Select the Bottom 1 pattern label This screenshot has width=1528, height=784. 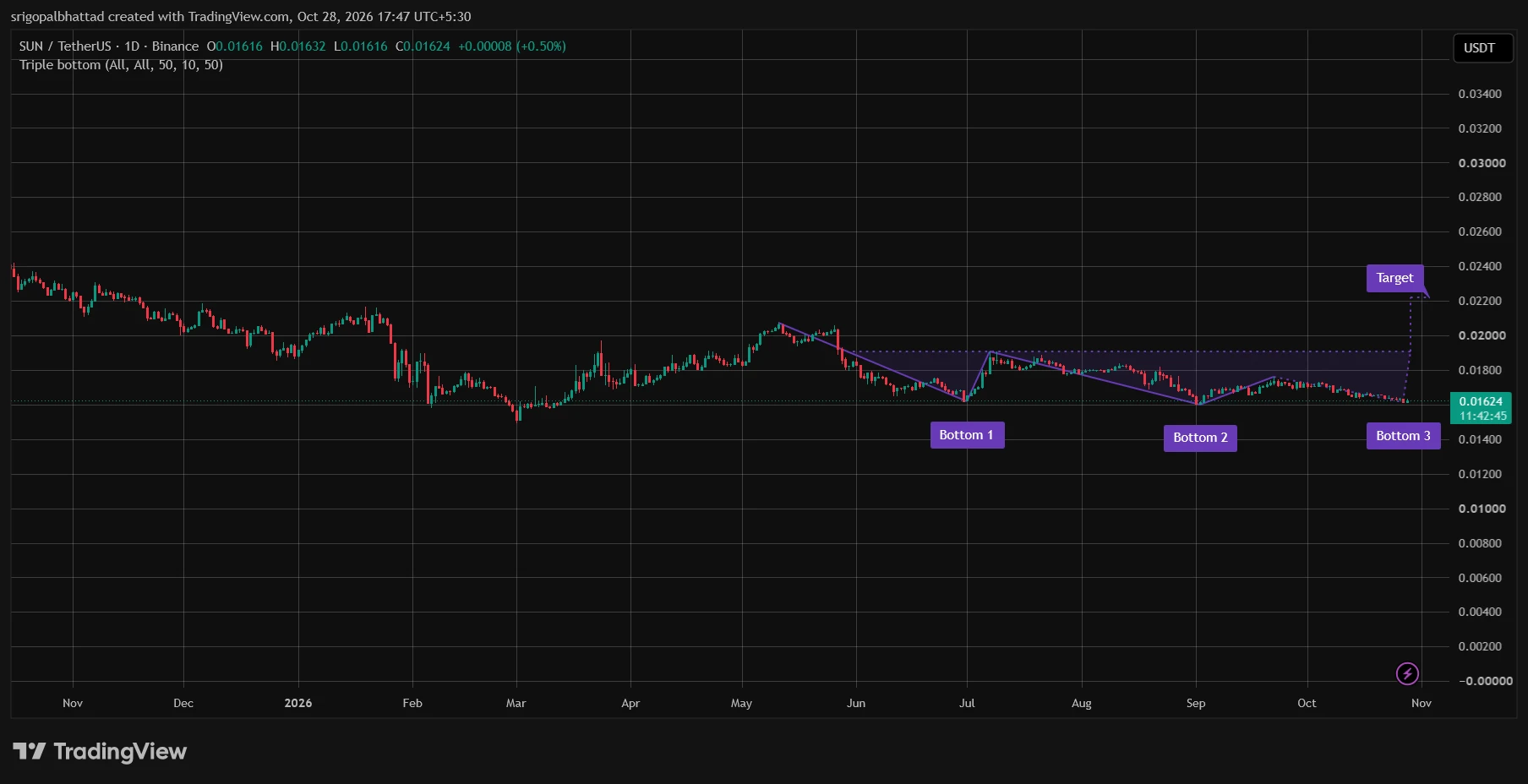tap(967, 435)
